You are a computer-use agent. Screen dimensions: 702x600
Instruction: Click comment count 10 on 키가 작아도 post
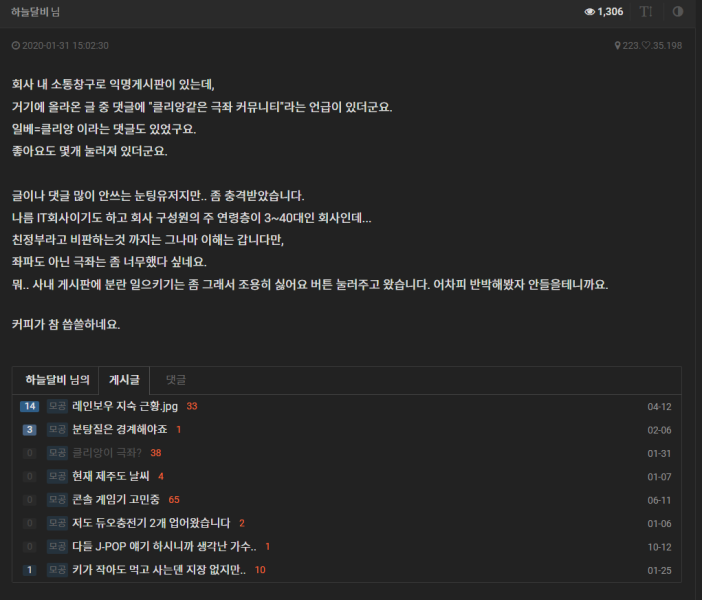point(260,570)
